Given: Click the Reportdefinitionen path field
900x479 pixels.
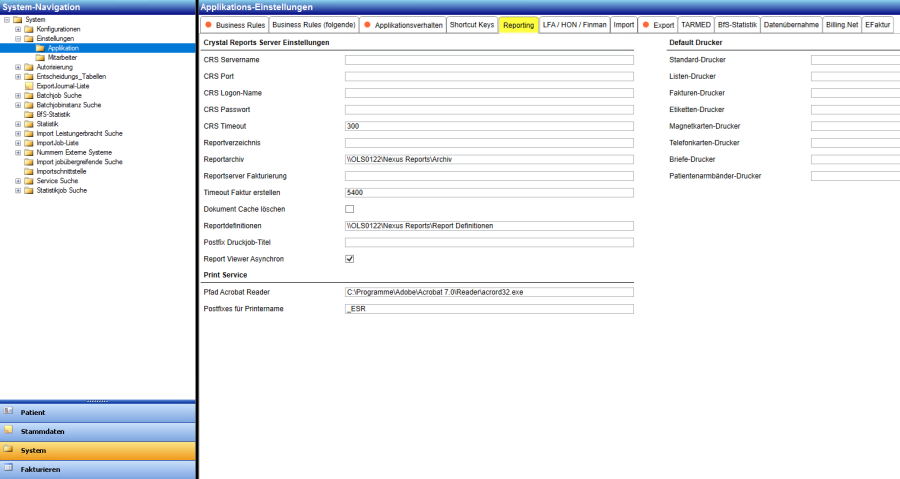Looking at the screenshot, I should point(489,226).
